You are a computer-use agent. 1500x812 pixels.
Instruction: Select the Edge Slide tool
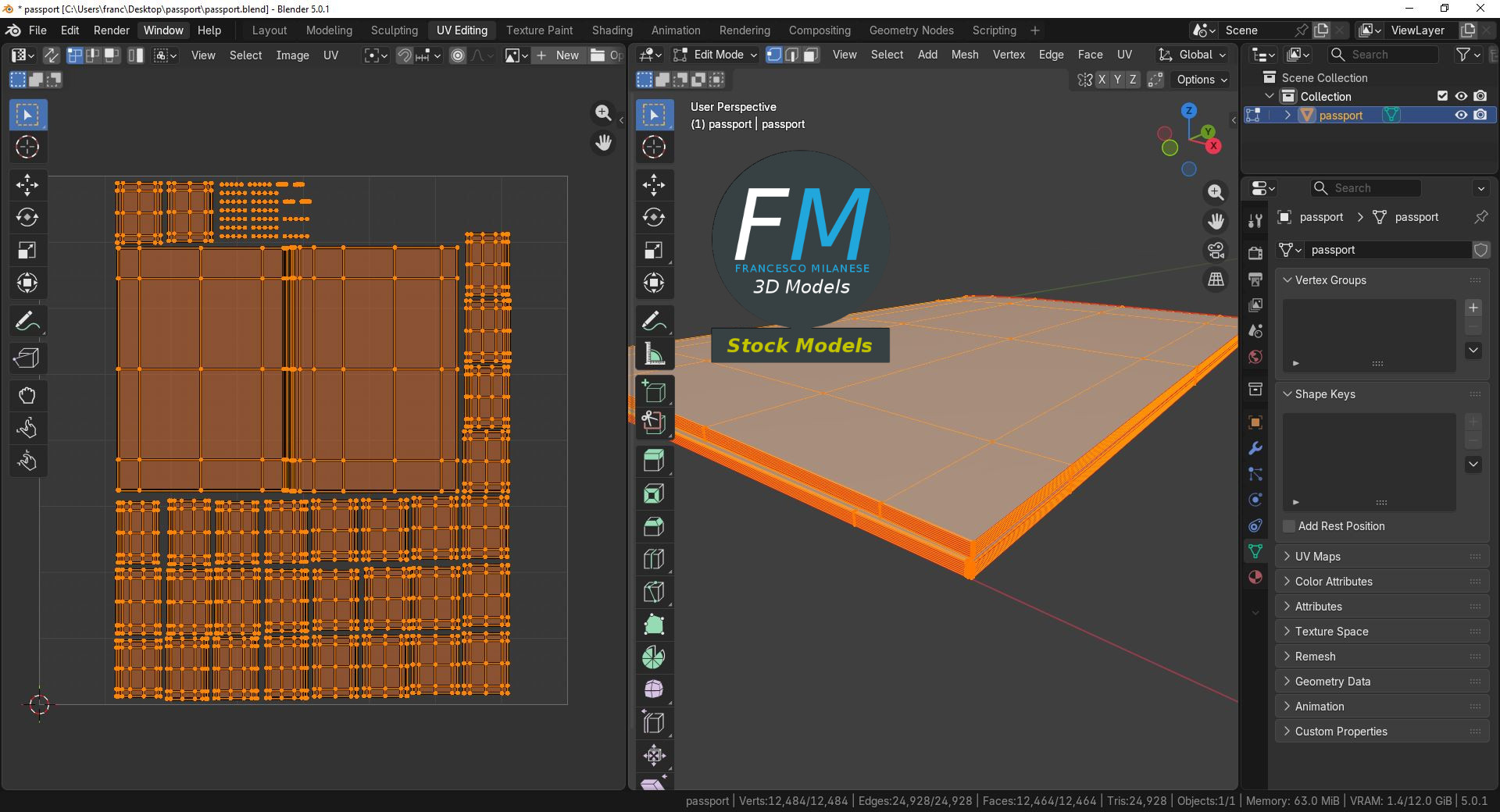click(x=655, y=723)
